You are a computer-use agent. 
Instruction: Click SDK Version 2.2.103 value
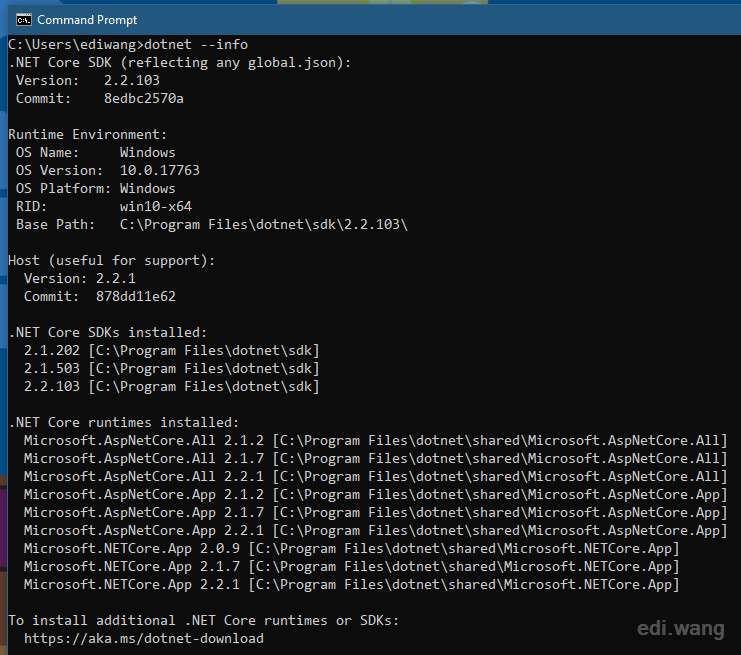tap(132, 80)
